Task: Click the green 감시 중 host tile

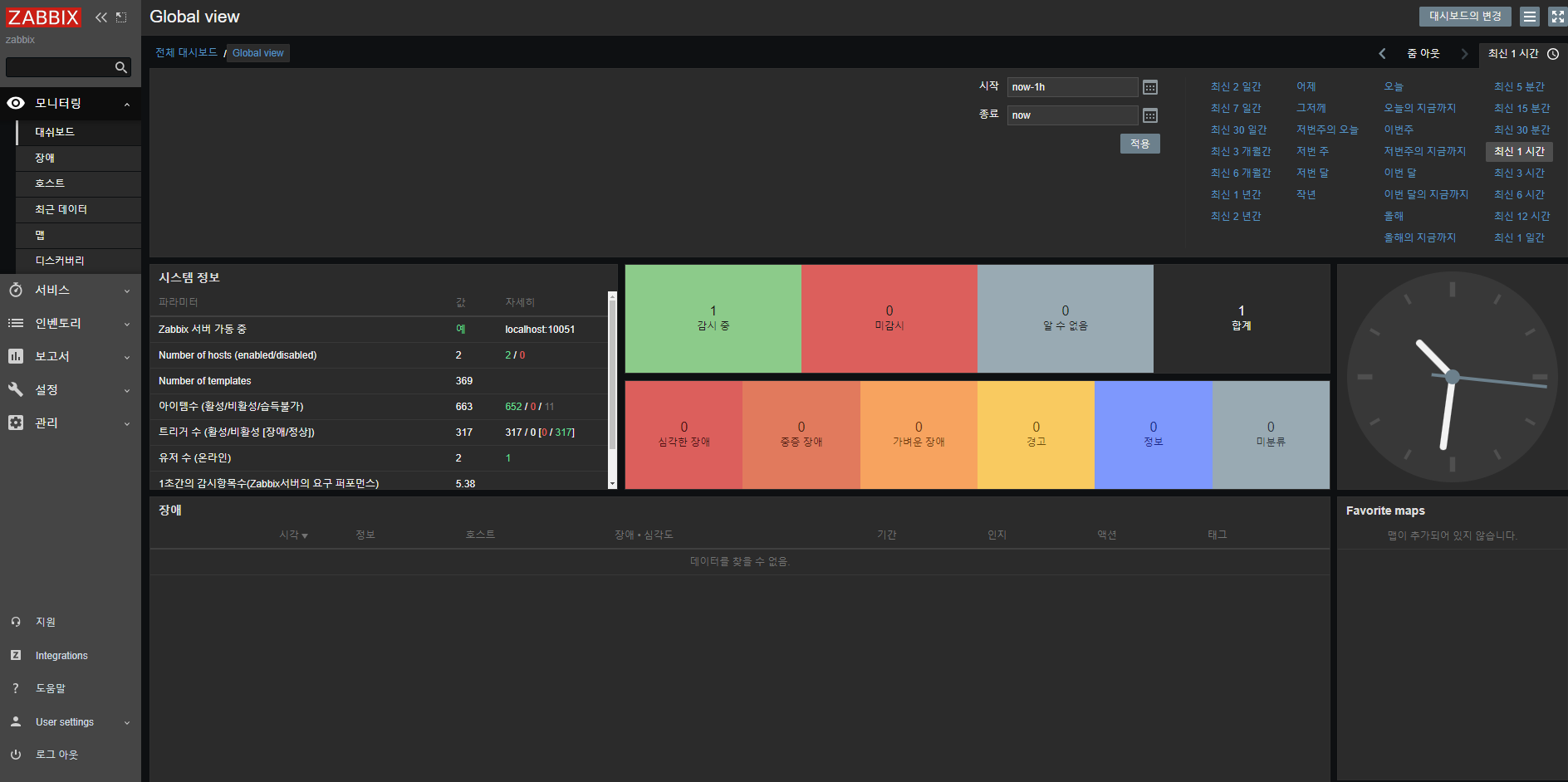Action: (x=713, y=319)
